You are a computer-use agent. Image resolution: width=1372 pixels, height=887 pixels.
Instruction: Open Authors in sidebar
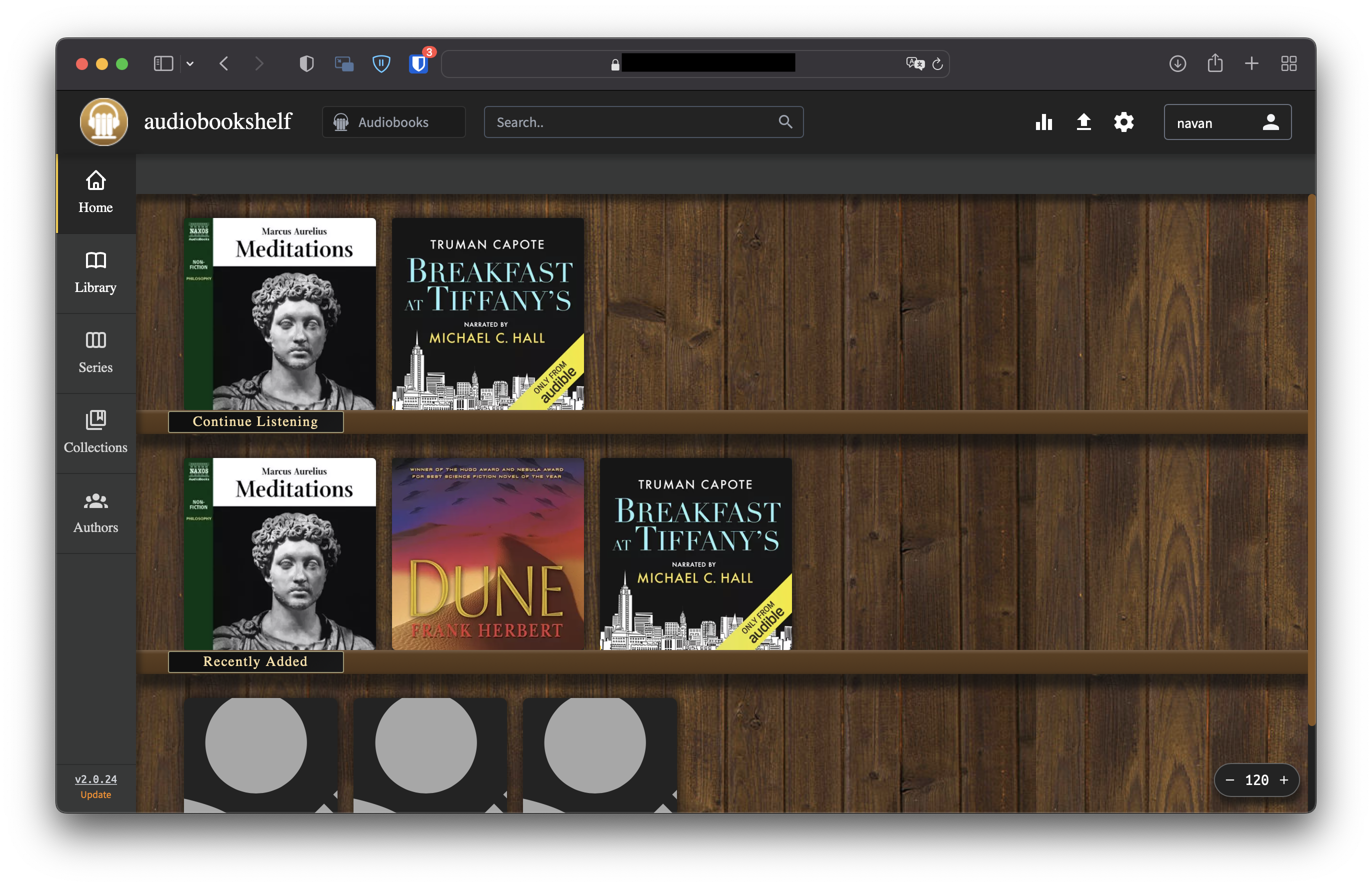point(95,513)
